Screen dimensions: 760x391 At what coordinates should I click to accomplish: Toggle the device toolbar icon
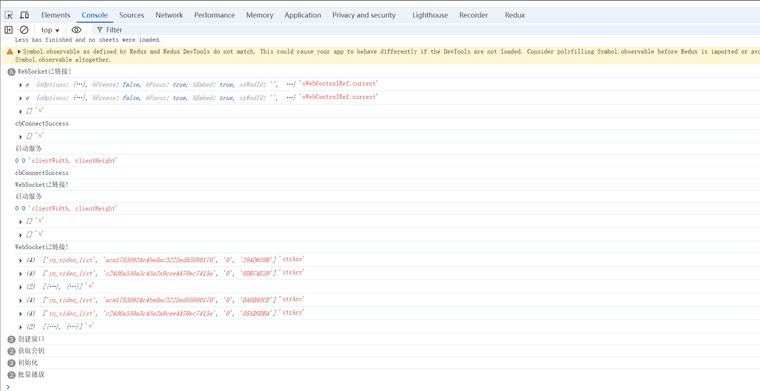24,15
